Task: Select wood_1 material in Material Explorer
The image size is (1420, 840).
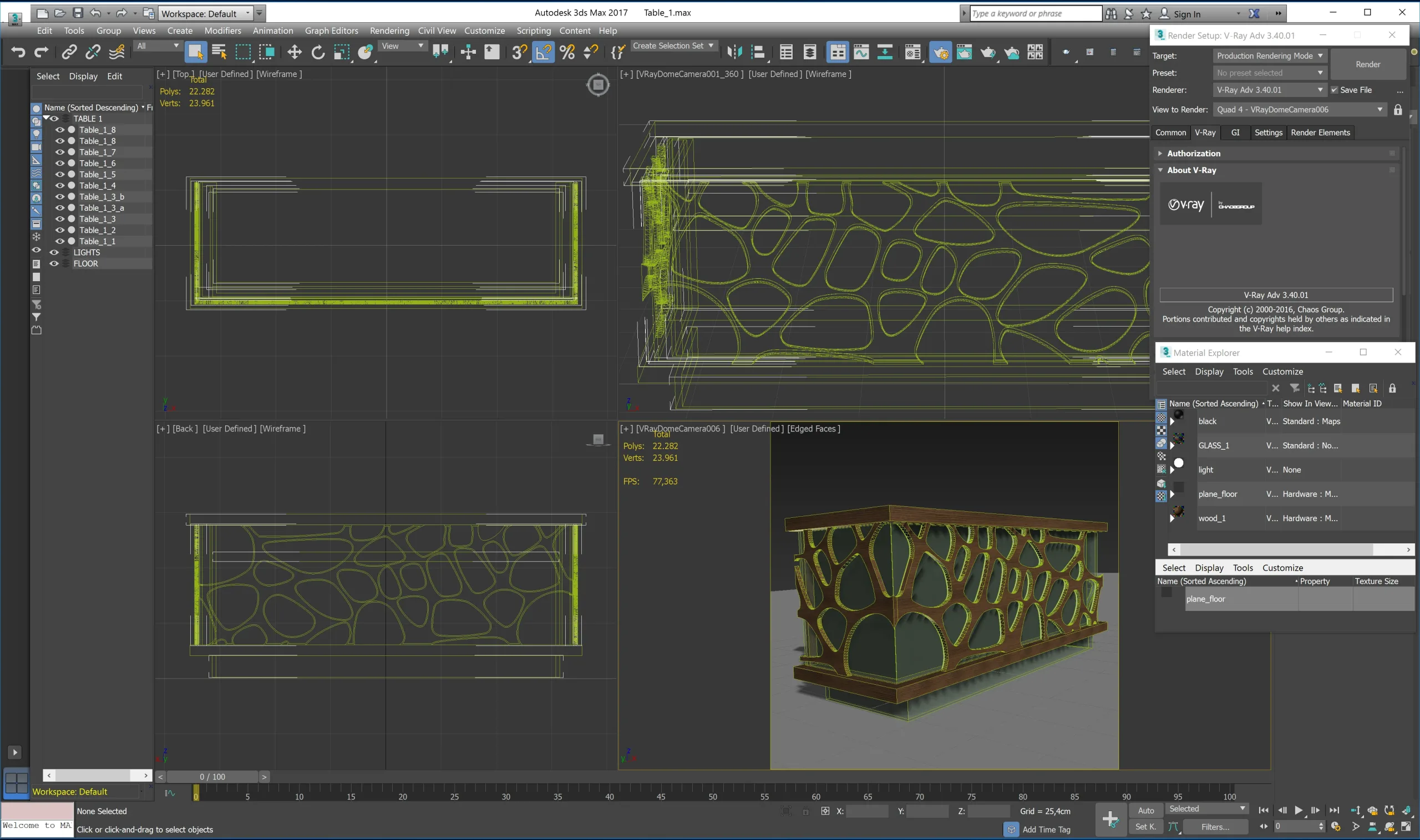Action: point(1212,518)
